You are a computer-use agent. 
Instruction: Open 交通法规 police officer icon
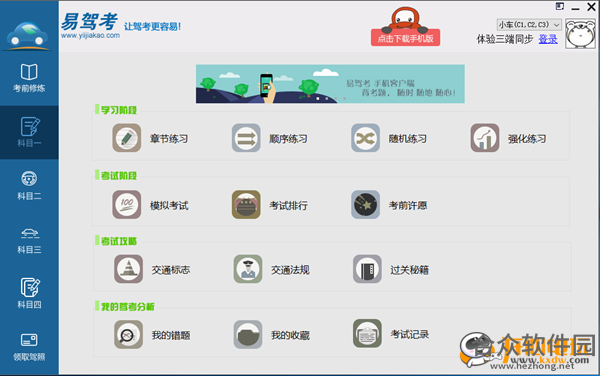pos(248,269)
